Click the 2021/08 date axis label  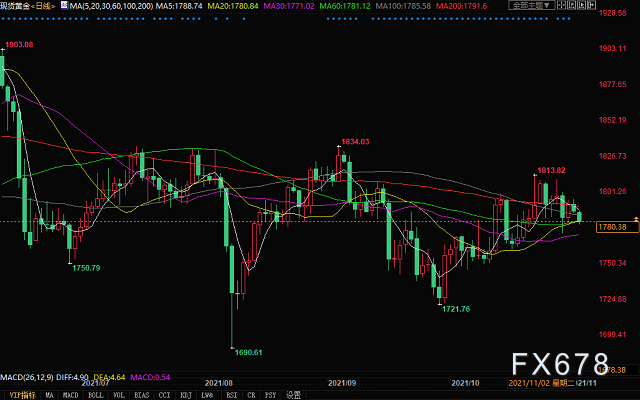(x=219, y=383)
